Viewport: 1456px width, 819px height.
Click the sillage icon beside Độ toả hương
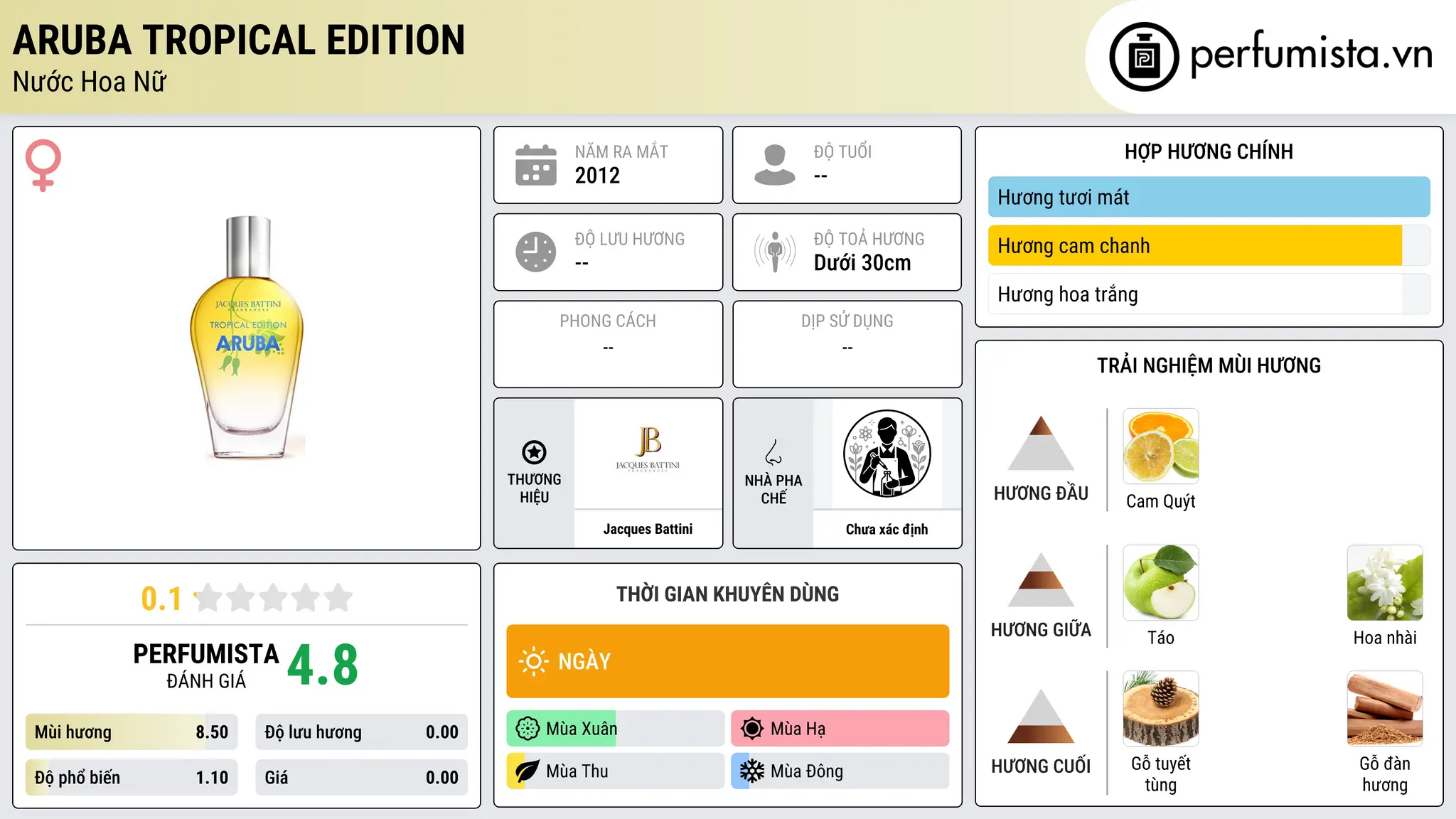click(x=775, y=252)
